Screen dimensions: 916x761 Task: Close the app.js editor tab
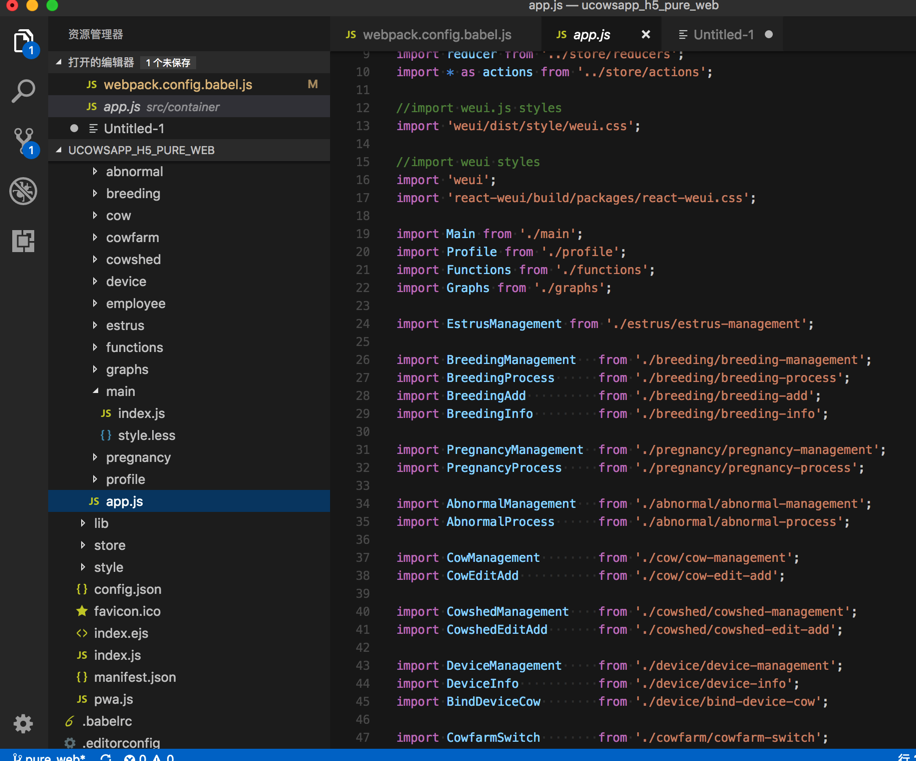pos(646,35)
